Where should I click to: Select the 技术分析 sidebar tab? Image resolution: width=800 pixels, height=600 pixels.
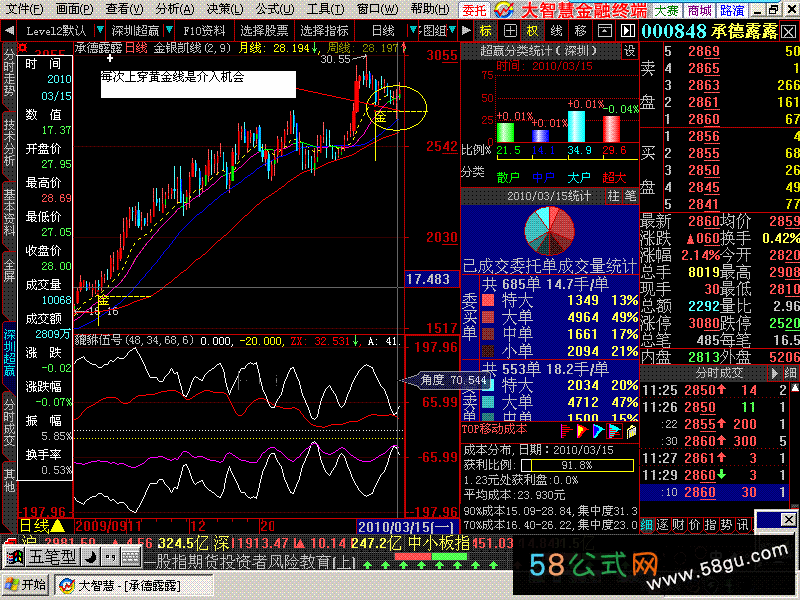tap(9, 142)
